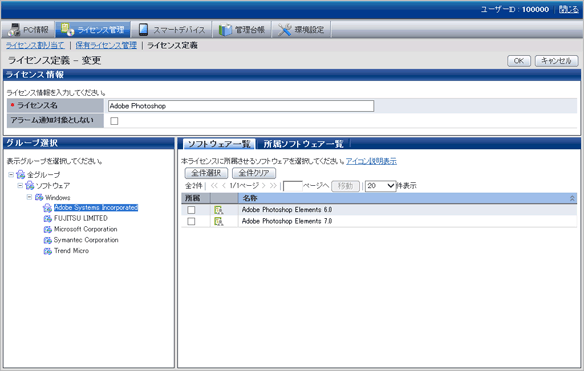This screenshot has height=371, width=584.
Task: Click Photoshop Elements 6.0 software icon
Action: 219,210
